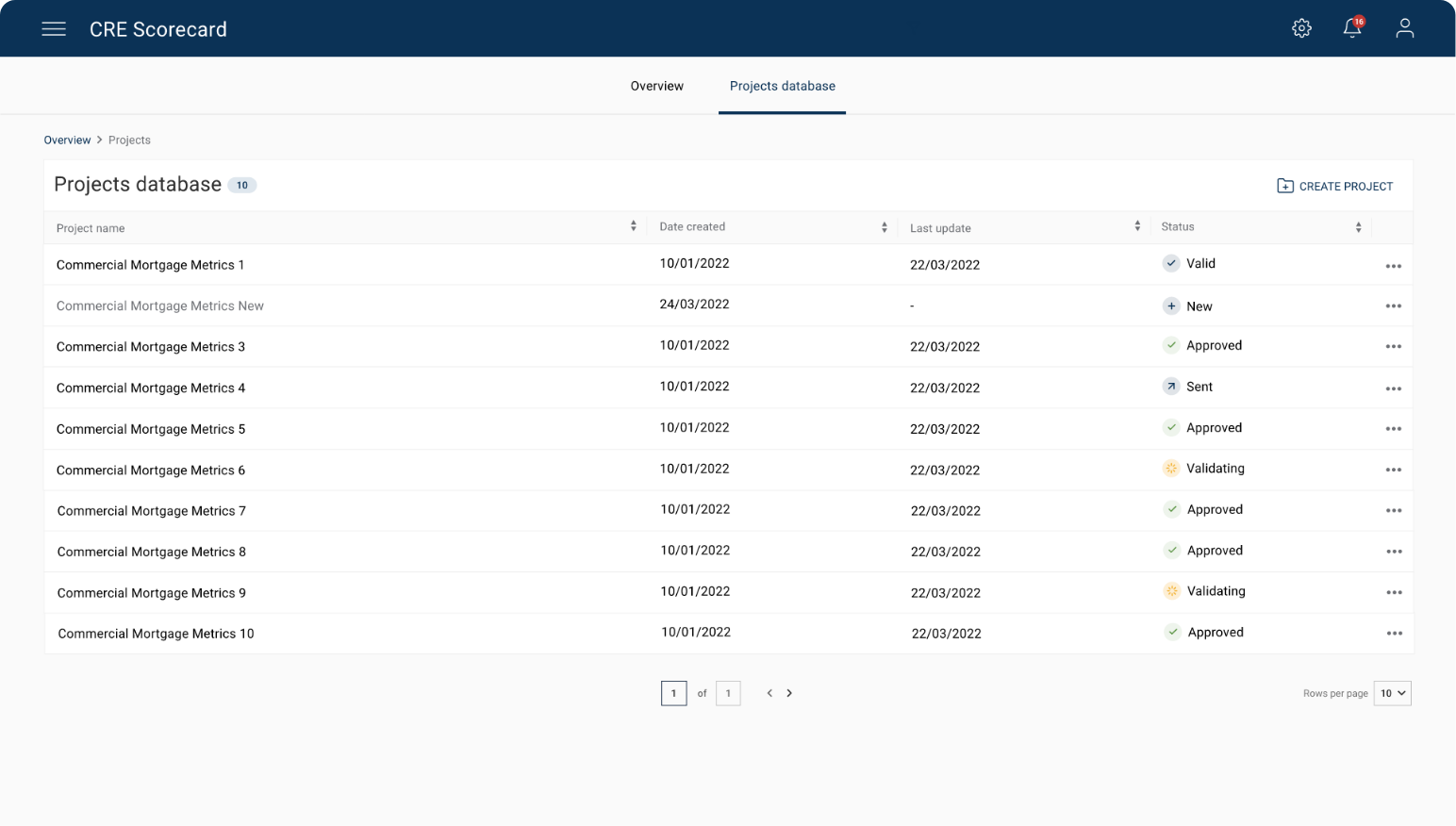Select Commercial Mortgage Metrics 8 name
This screenshot has width=1456, height=826.
click(152, 552)
